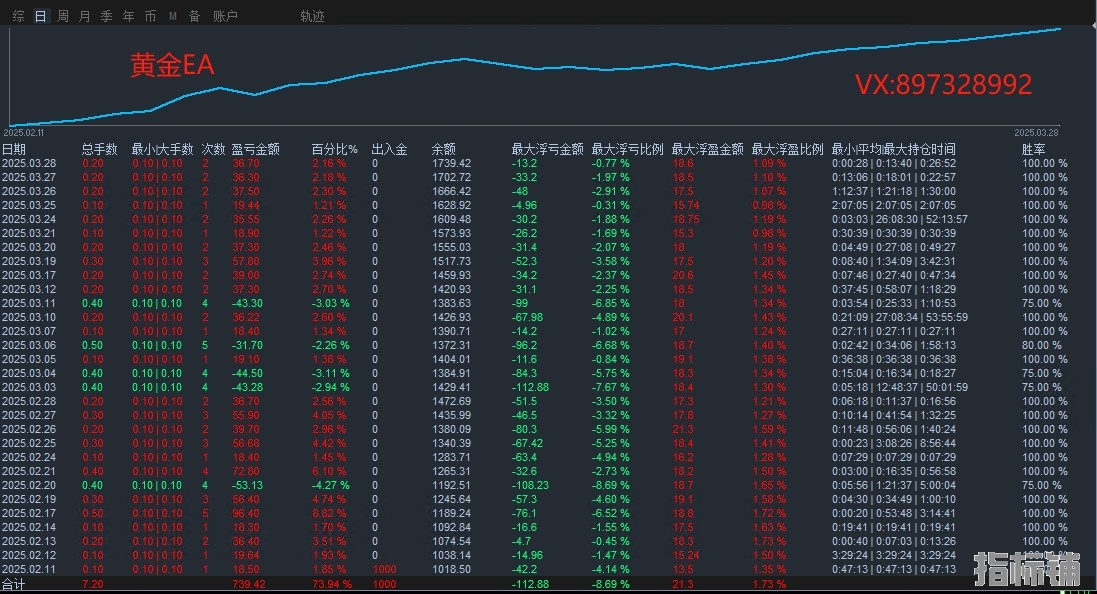
Task: Sort by the 余额 column header
Action: point(443,149)
